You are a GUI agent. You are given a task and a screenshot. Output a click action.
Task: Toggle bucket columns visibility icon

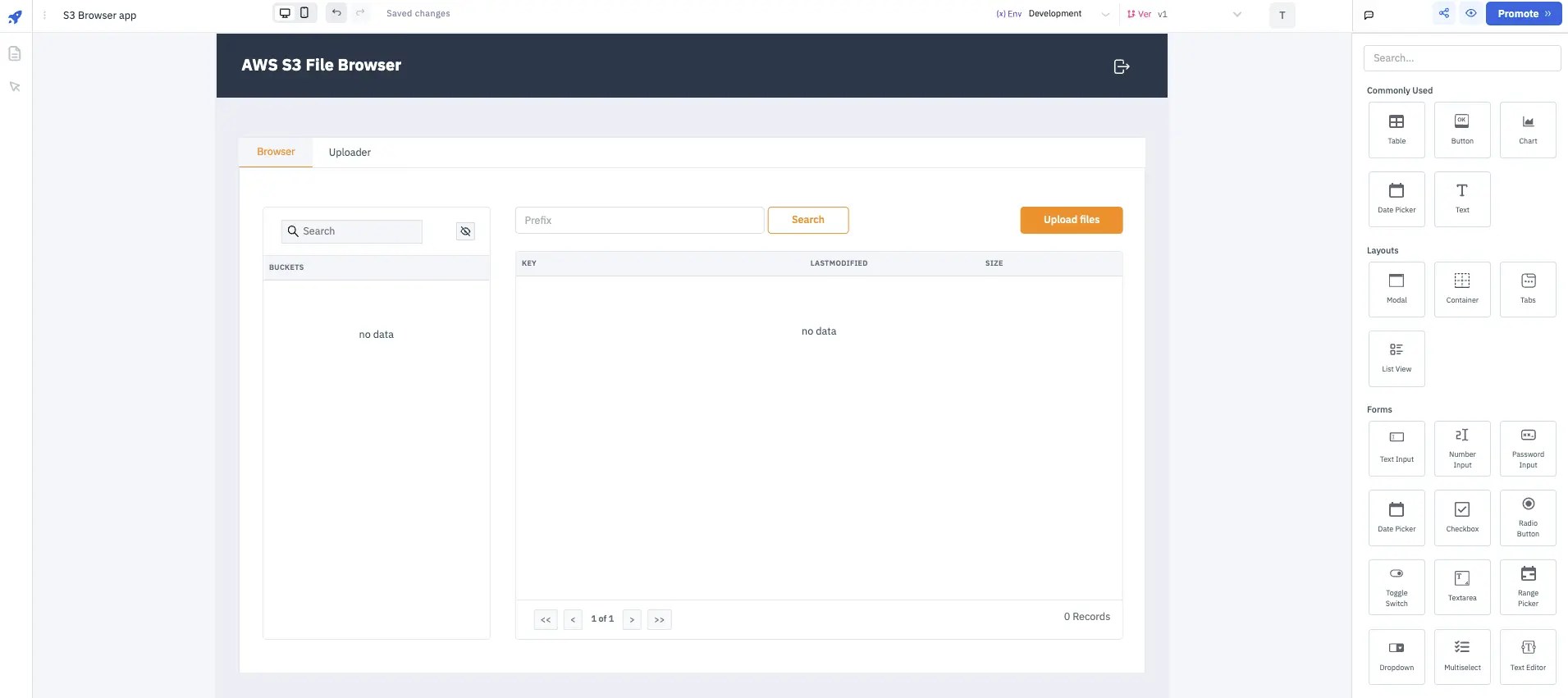(465, 231)
